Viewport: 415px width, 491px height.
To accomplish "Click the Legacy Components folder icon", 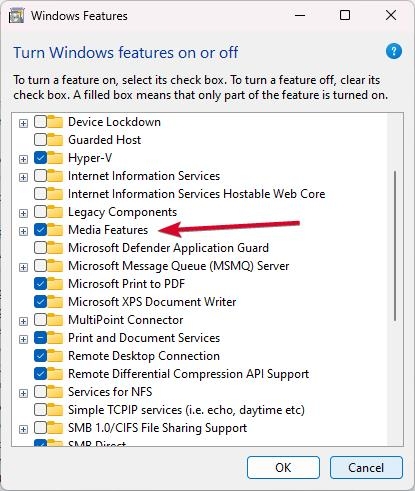I will [55, 212].
